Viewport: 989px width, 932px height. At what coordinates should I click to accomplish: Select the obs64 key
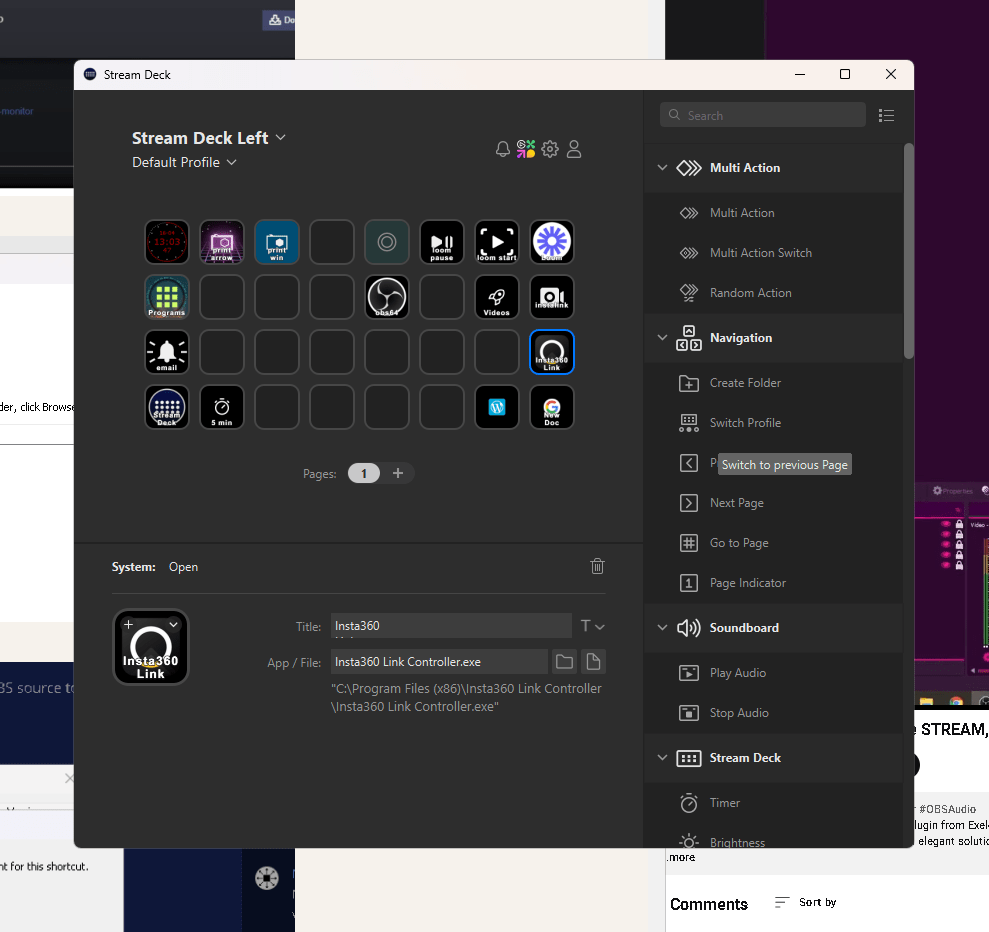387,297
